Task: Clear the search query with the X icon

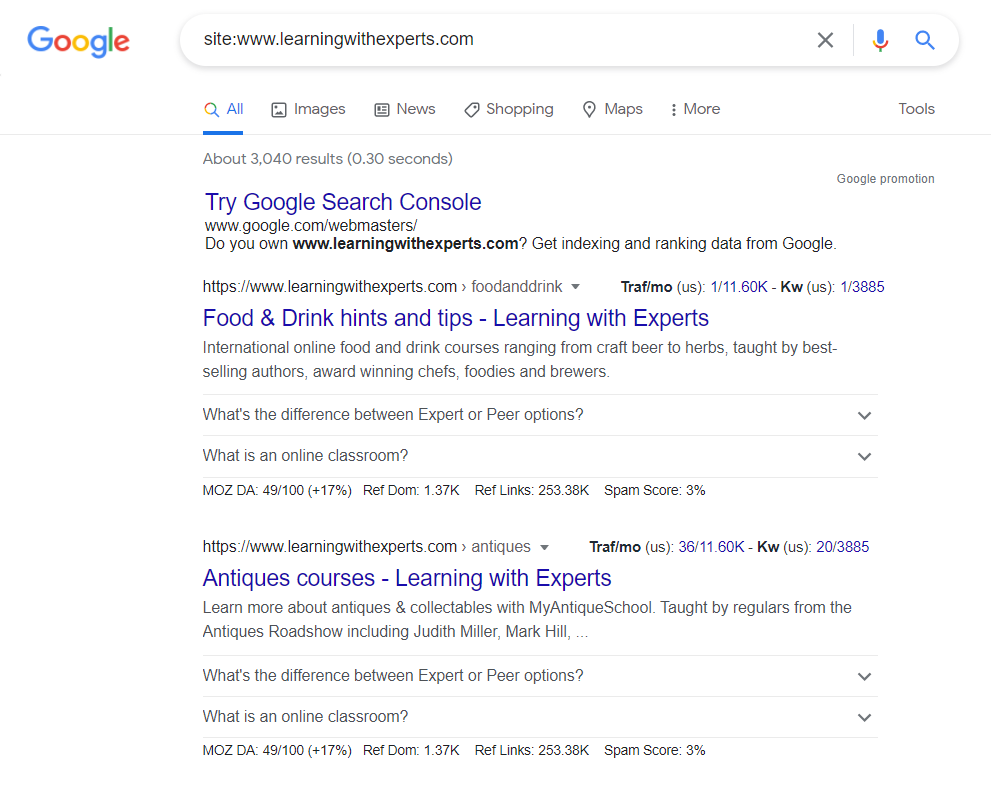Action: (825, 40)
